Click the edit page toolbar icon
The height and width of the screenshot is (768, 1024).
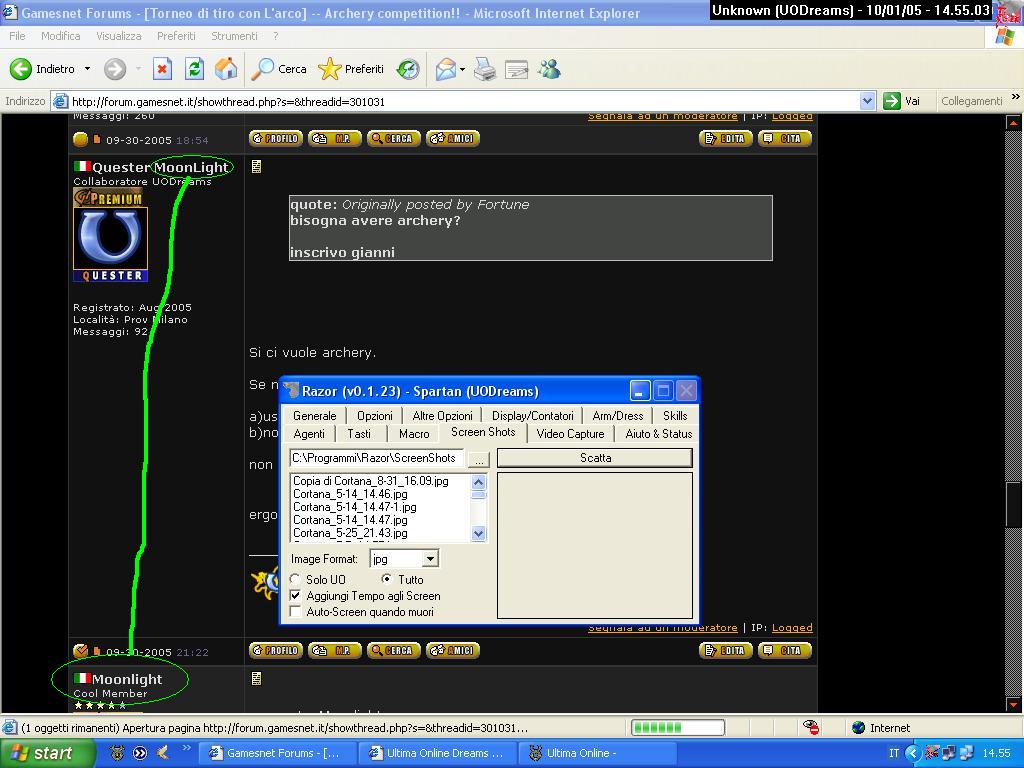point(516,69)
